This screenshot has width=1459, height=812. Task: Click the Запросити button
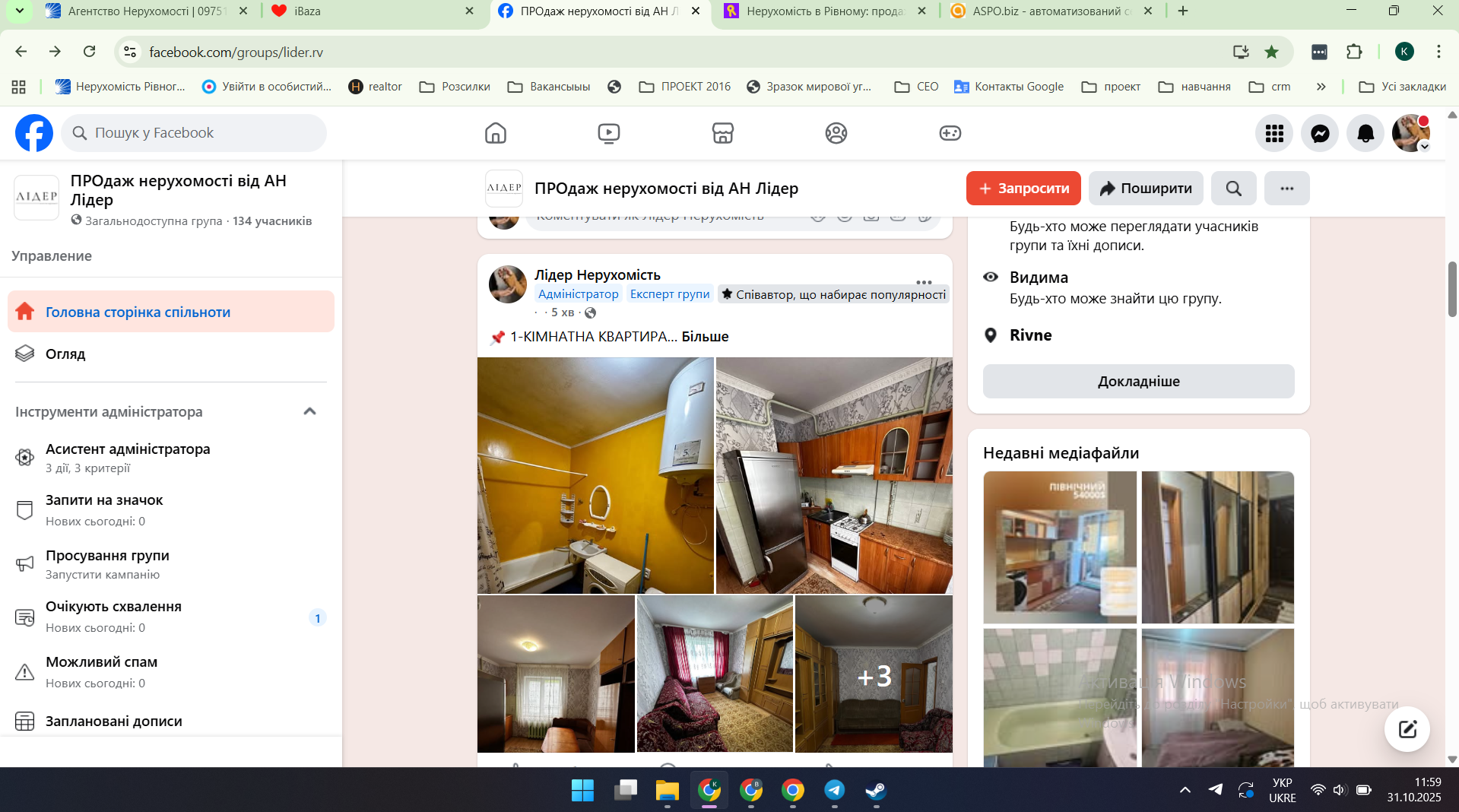[1023, 189]
